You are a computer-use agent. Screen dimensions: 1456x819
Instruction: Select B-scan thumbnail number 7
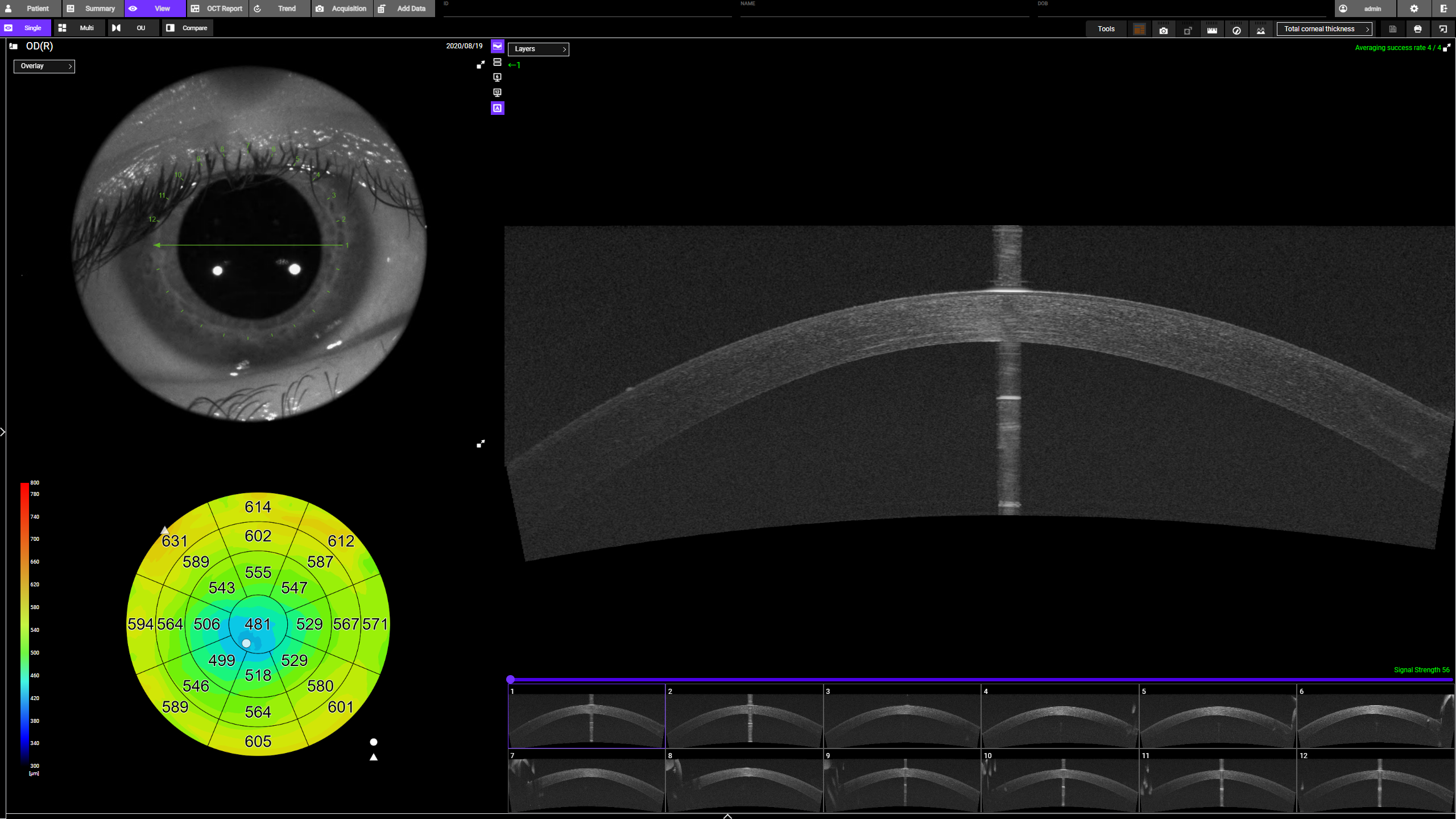(586, 781)
